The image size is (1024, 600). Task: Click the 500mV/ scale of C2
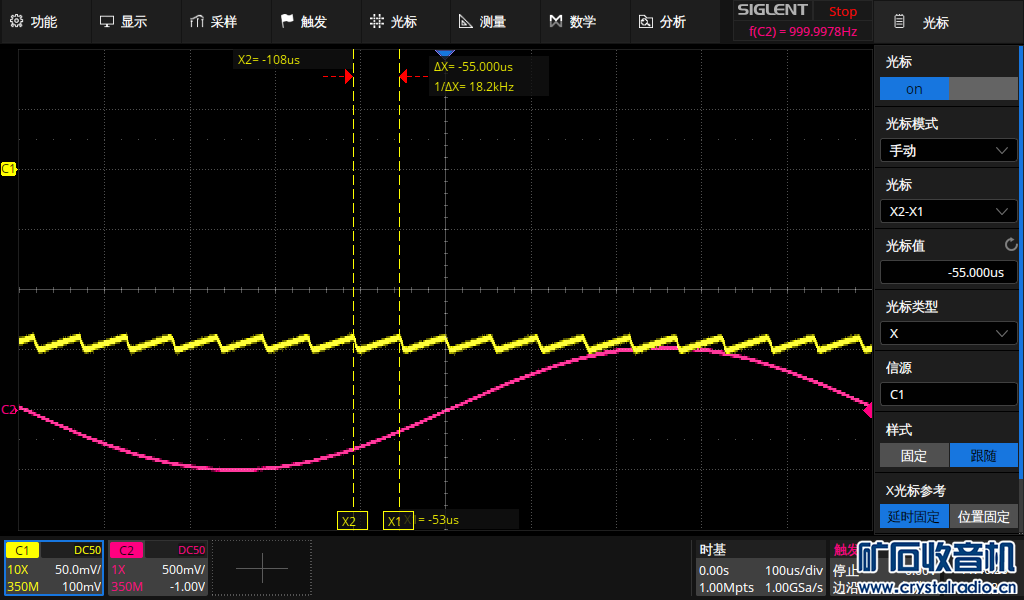pyautogui.click(x=184, y=569)
